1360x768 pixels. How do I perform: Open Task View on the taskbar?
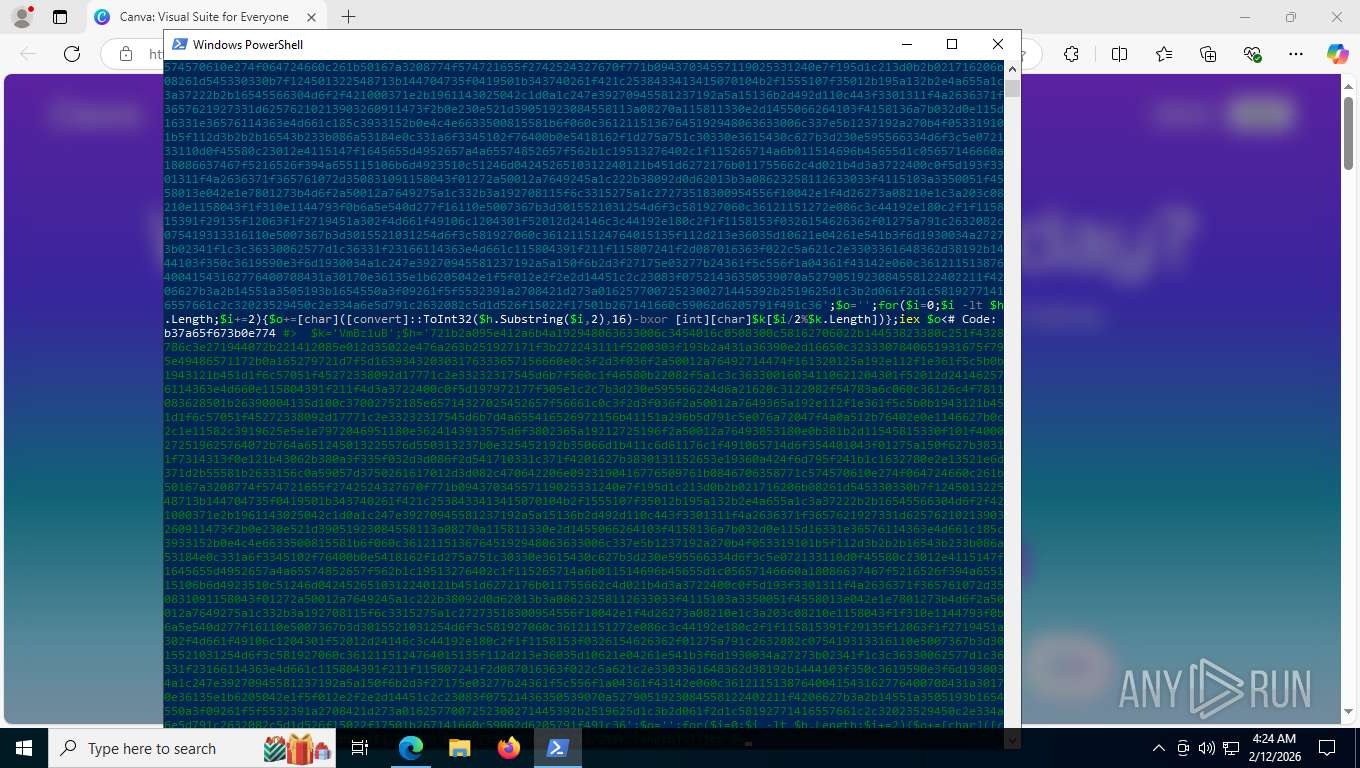coord(361,748)
